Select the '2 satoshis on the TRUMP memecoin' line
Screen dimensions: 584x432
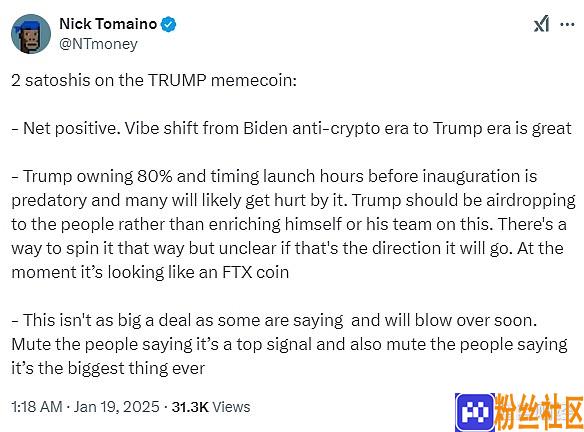(154, 80)
